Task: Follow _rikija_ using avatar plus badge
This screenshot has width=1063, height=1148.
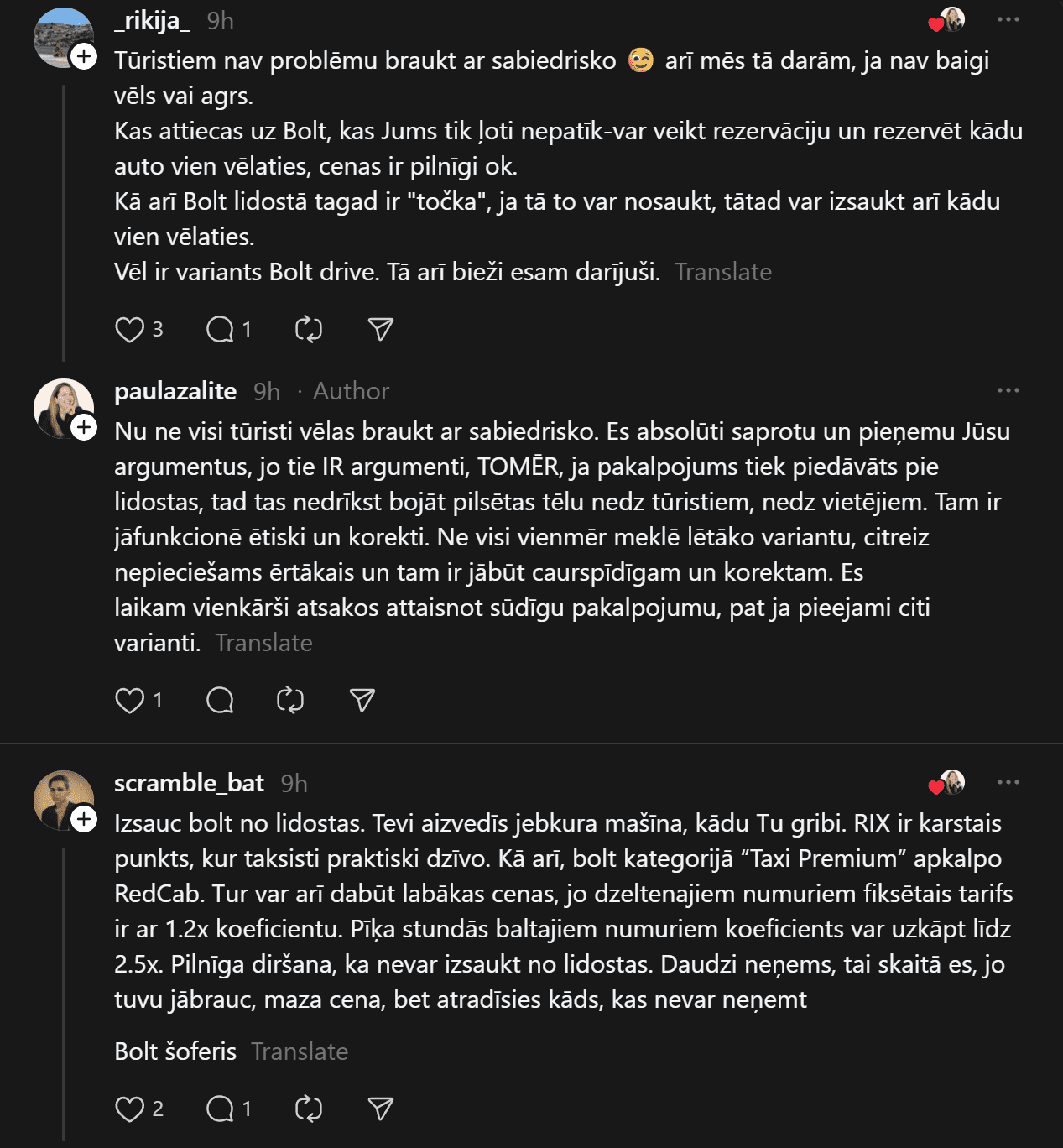Action: tap(84, 57)
